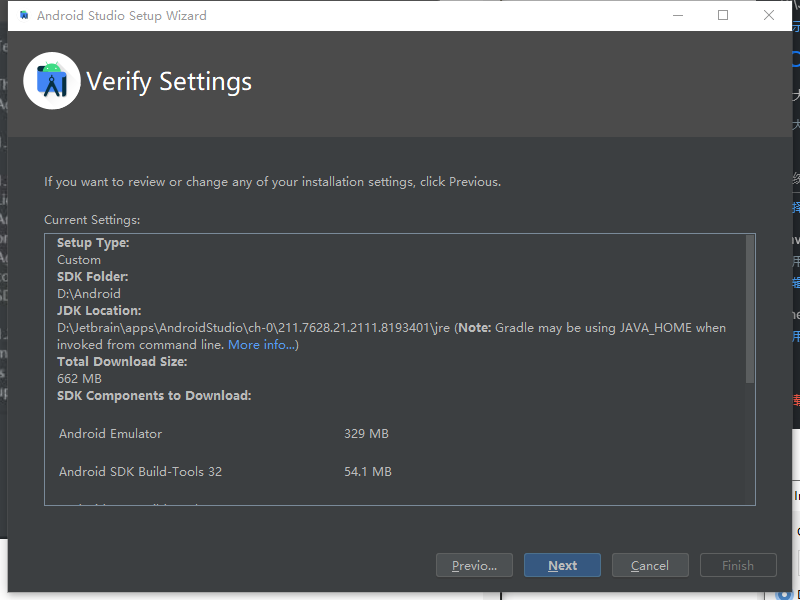Click the small Android Studio title bar icon
800x600 pixels.
point(23,16)
